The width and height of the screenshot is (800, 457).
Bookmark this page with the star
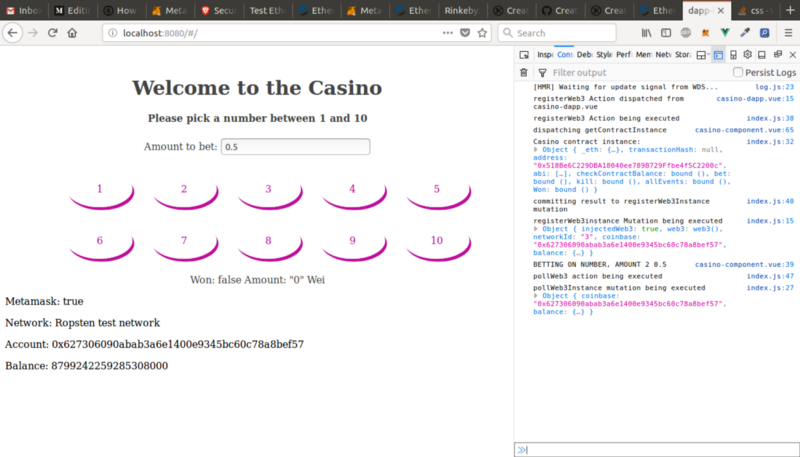point(482,33)
